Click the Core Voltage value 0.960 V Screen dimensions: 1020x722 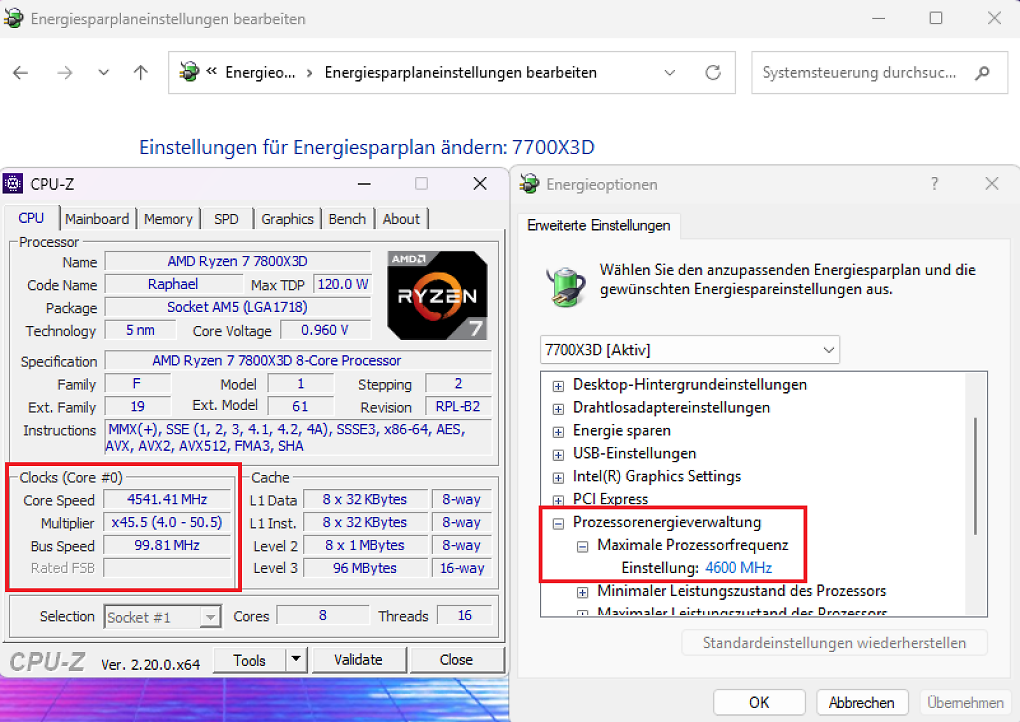325,330
